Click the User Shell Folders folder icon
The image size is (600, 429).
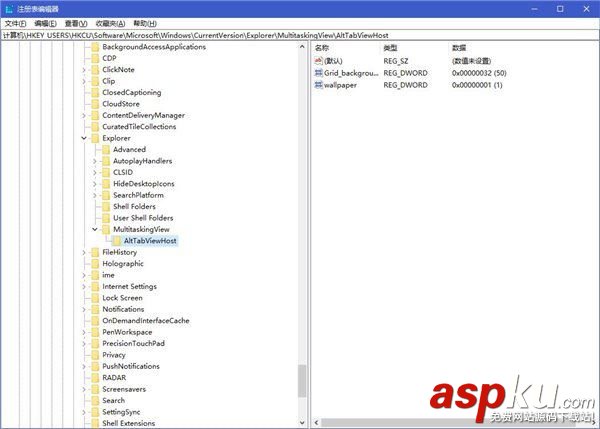pos(106,218)
